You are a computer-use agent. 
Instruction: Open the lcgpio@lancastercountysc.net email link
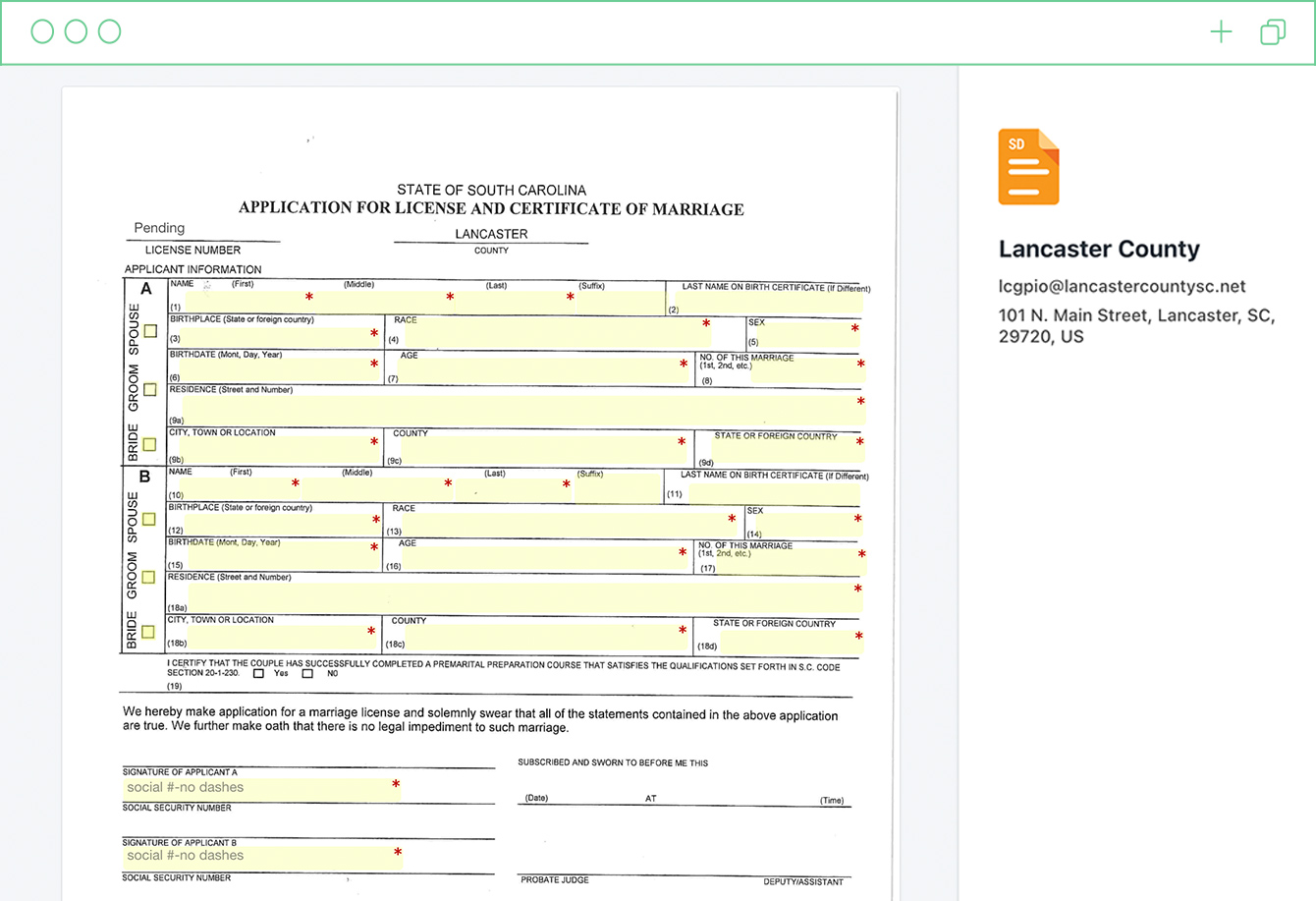pos(1122,287)
